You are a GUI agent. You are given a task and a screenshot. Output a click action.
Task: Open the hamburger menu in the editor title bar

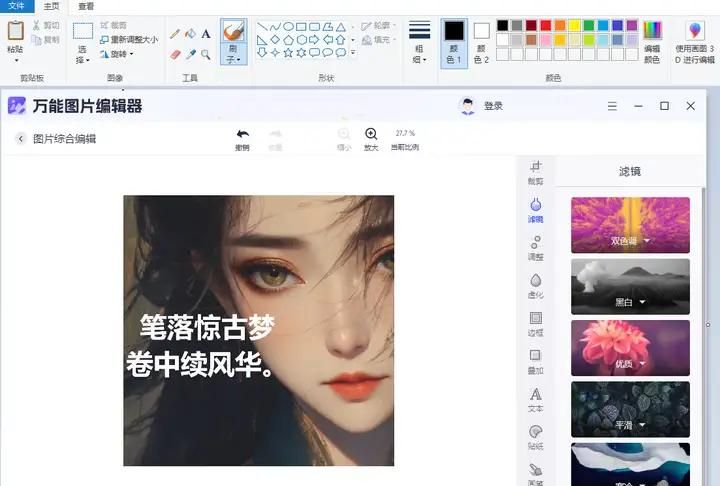point(612,106)
